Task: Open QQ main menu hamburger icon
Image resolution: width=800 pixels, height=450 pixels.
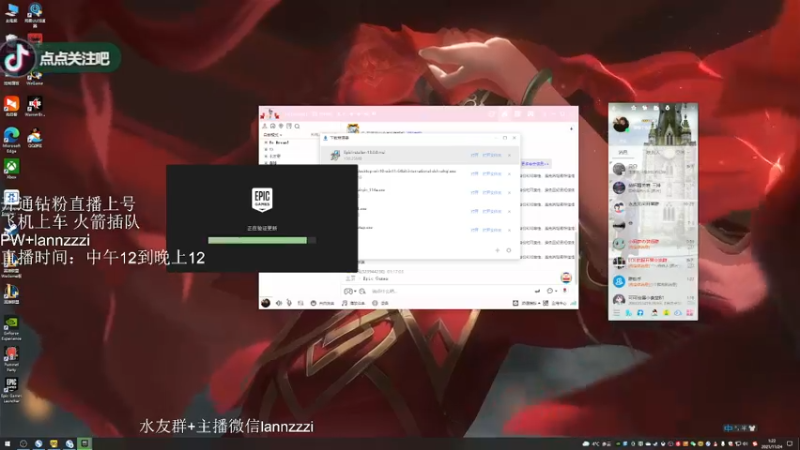Action: 616,313
